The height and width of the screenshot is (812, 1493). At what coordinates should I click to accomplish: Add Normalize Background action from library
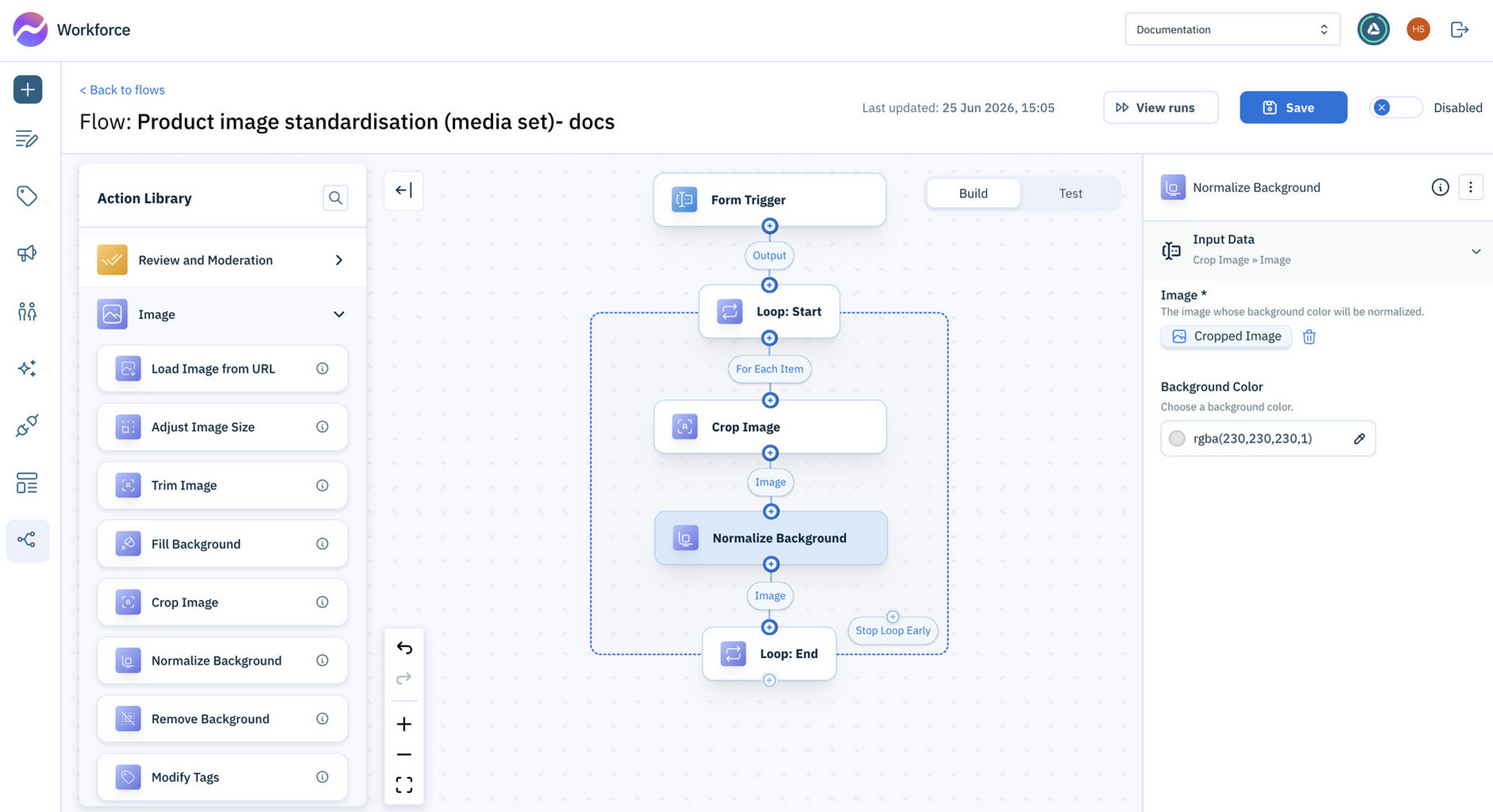tap(222, 660)
